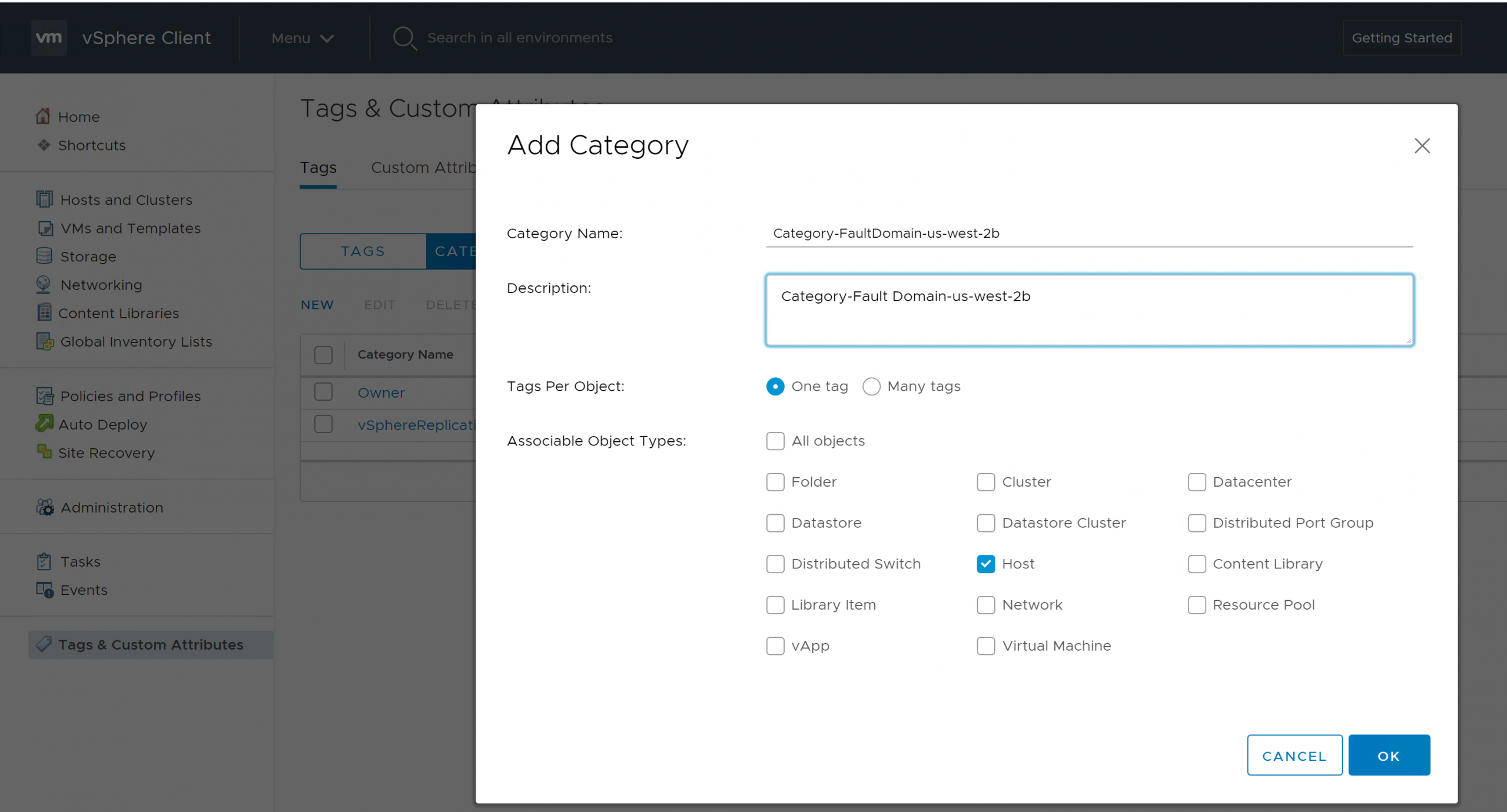
Task: Expand the Menu dropdown
Action: coord(303,38)
